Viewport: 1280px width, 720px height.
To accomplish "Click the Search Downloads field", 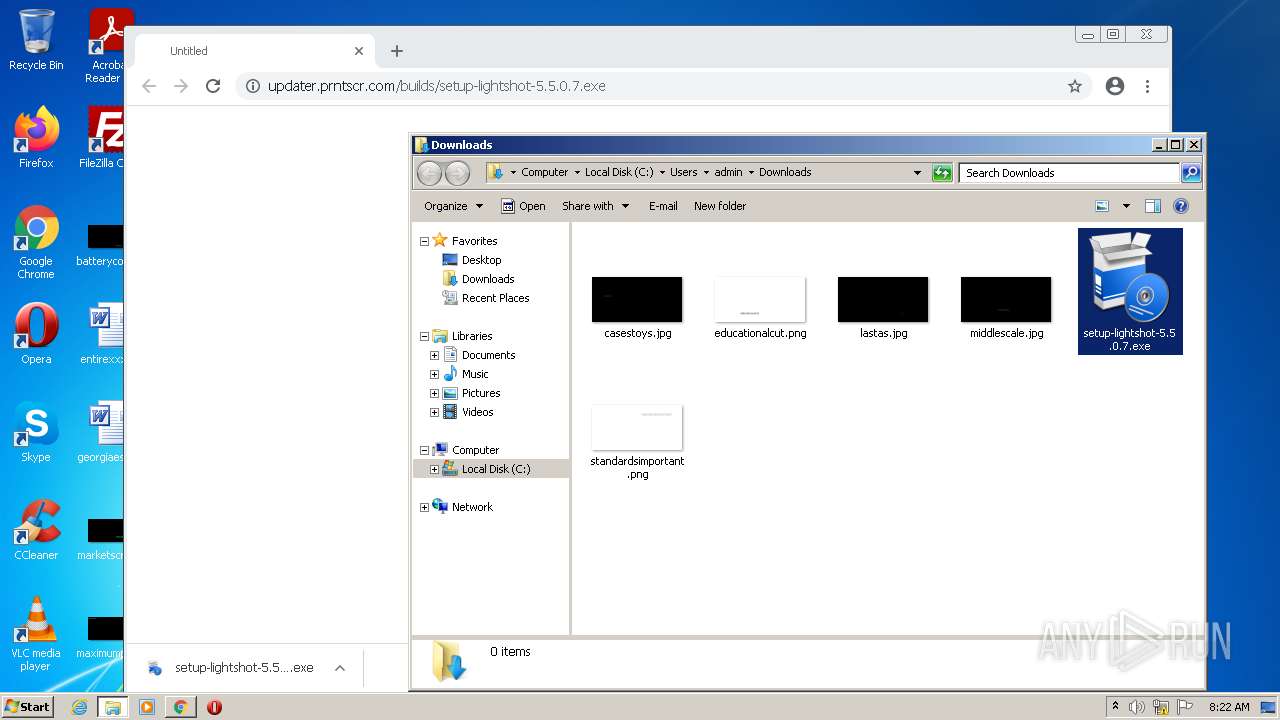I will pos(1069,173).
